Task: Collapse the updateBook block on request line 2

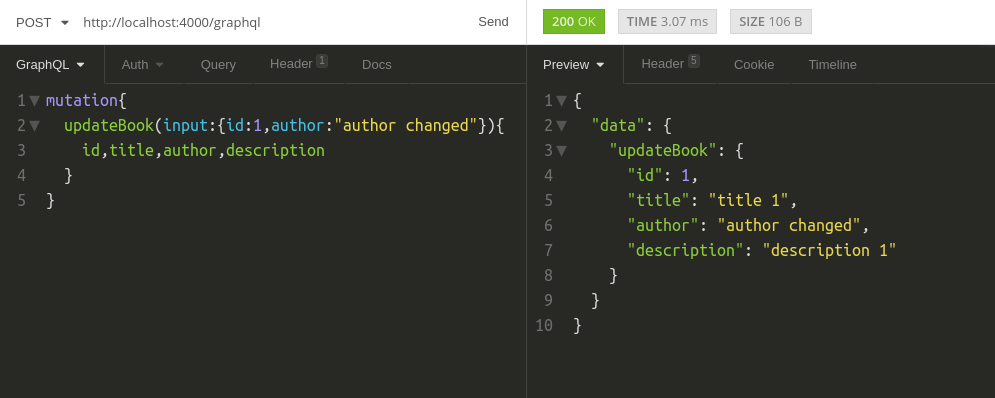Action: (34, 126)
